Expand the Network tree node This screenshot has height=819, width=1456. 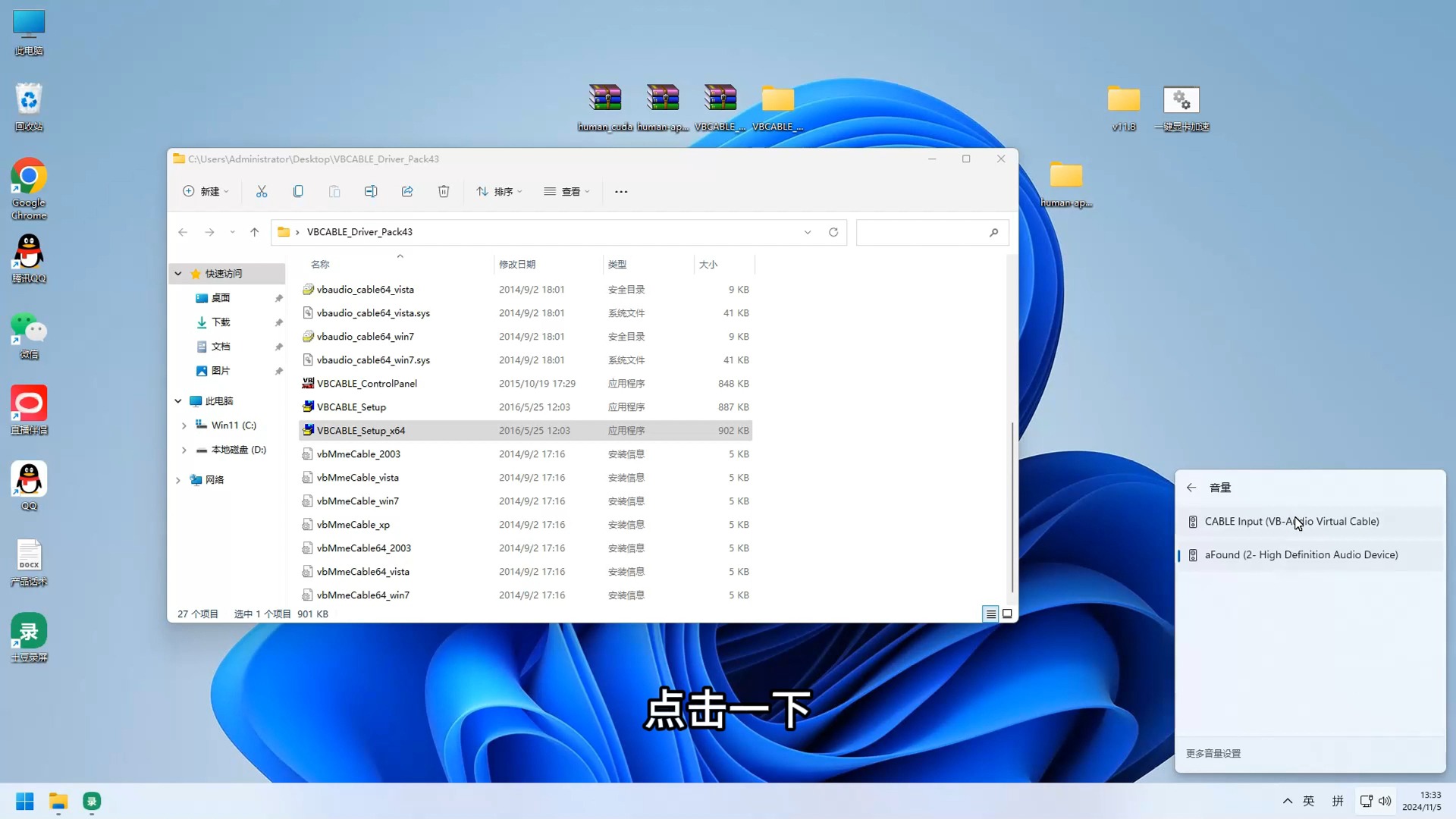click(178, 480)
